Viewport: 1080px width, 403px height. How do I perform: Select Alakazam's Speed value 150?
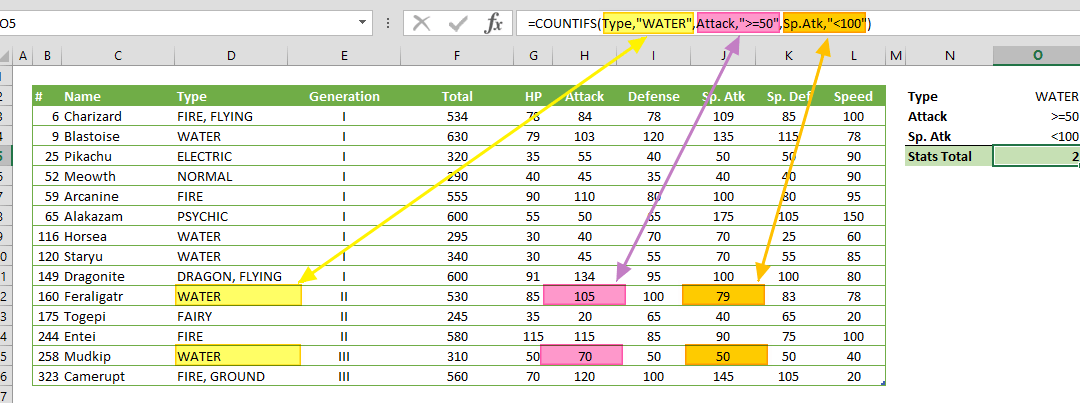click(853, 216)
